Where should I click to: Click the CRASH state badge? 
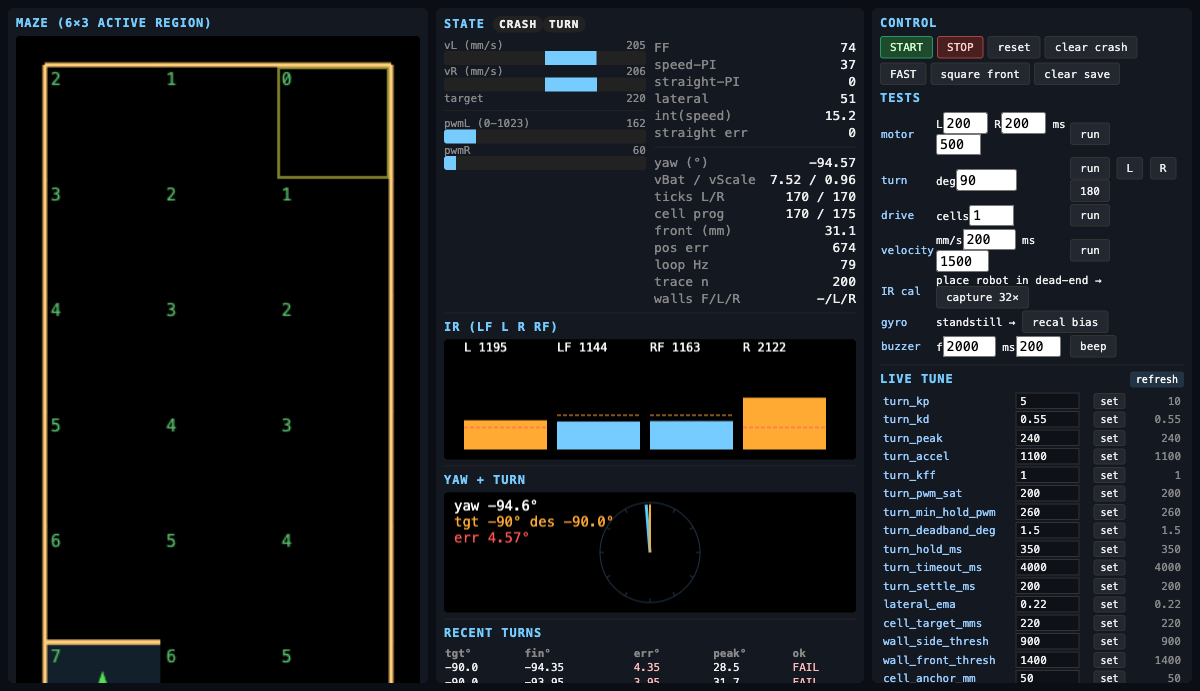pyautogui.click(x=518, y=24)
